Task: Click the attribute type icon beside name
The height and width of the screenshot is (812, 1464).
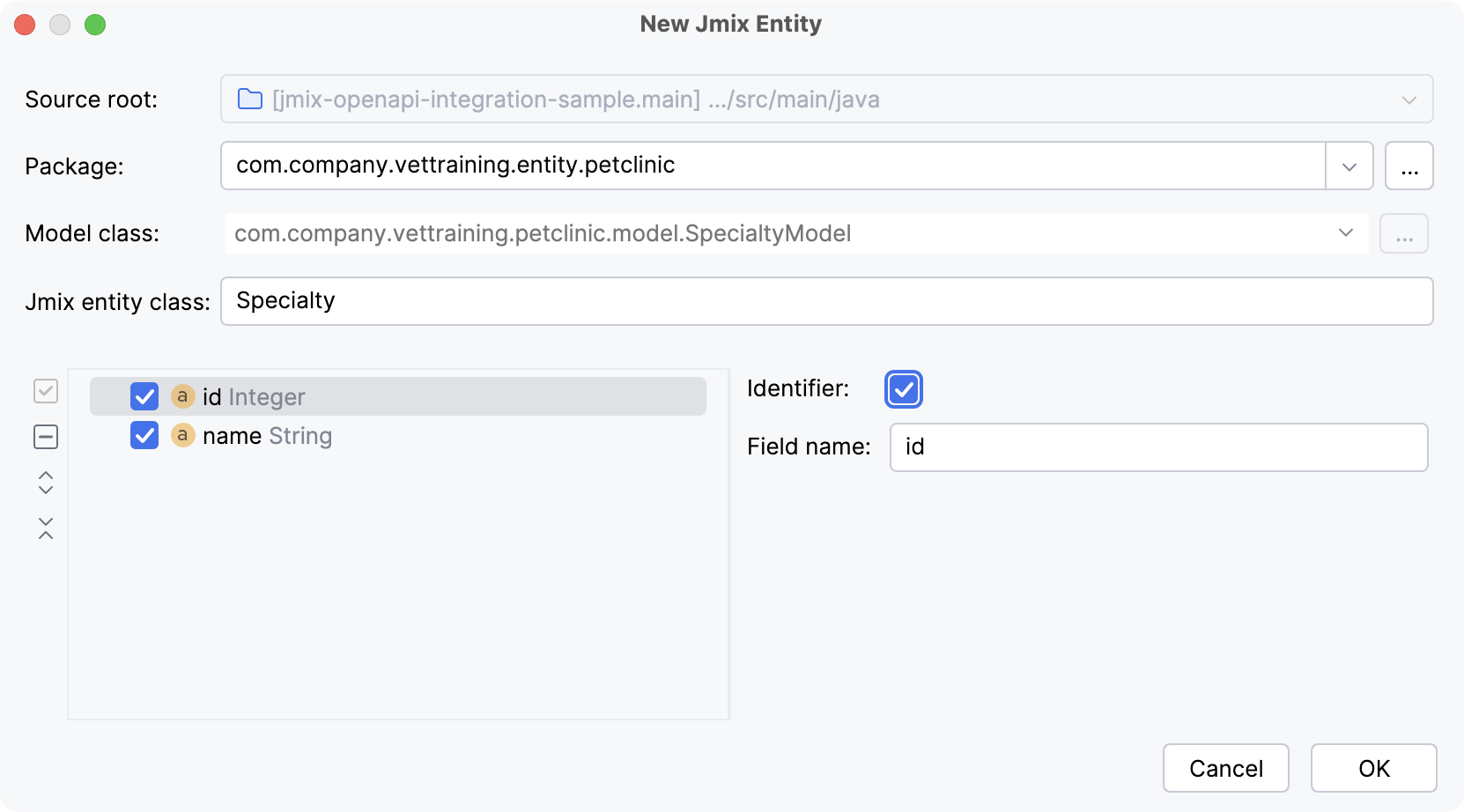Action: [183, 435]
